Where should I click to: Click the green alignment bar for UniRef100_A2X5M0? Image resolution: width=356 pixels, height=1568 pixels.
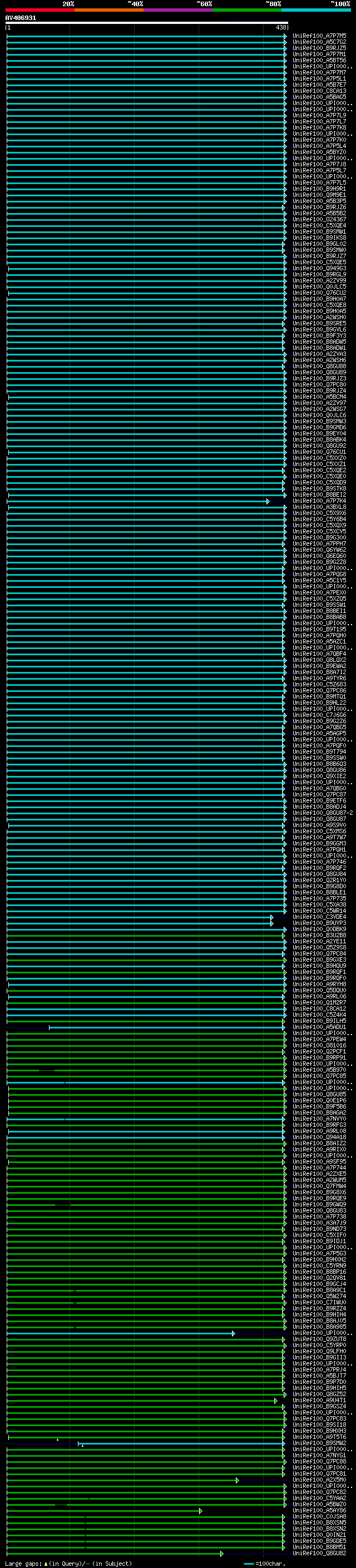click(x=122, y=1480)
